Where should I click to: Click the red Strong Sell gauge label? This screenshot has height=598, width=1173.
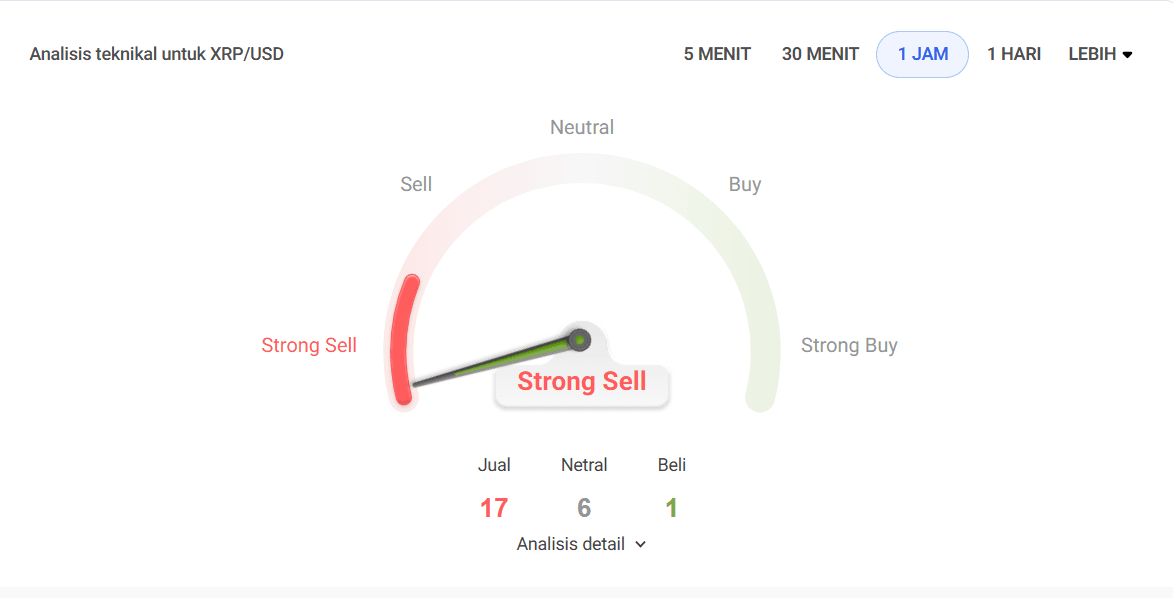click(309, 345)
